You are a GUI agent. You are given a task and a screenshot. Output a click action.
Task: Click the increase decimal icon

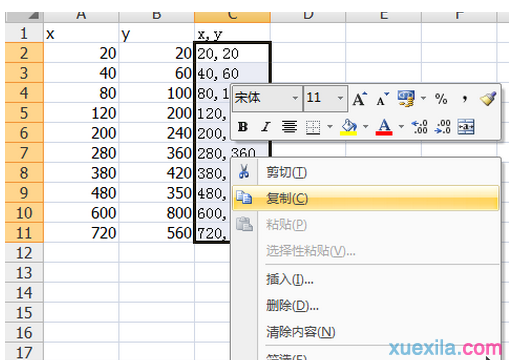tap(420, 127)
